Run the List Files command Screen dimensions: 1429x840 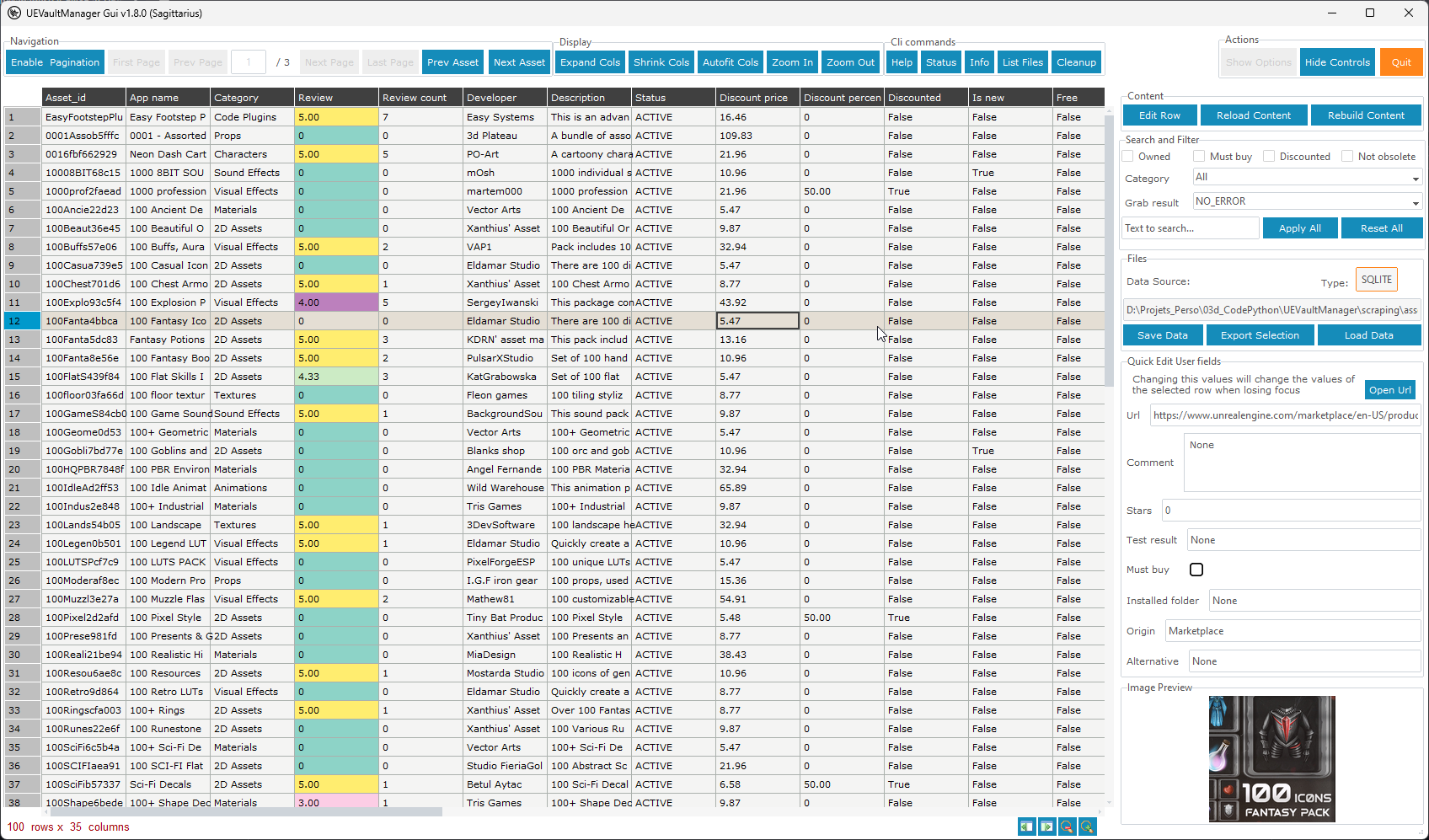(x=1023, y=62)
